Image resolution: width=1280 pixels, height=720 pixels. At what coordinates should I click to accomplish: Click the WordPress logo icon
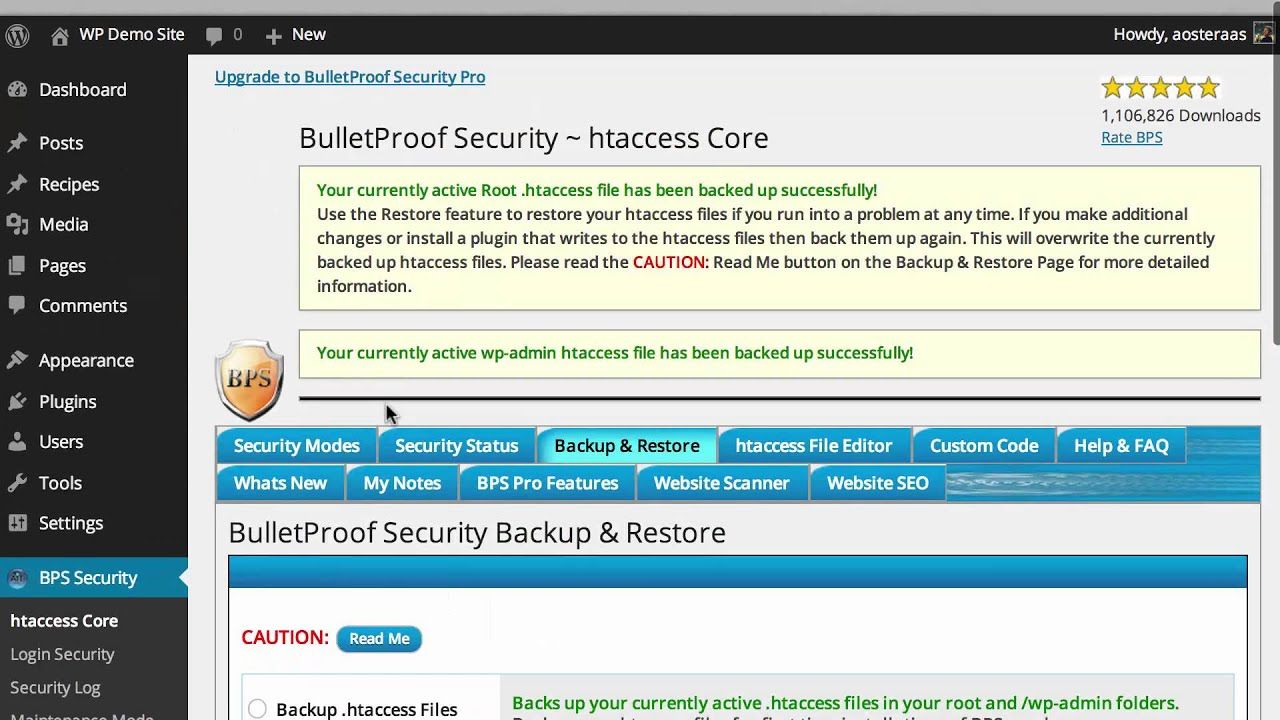click(18, 36)
